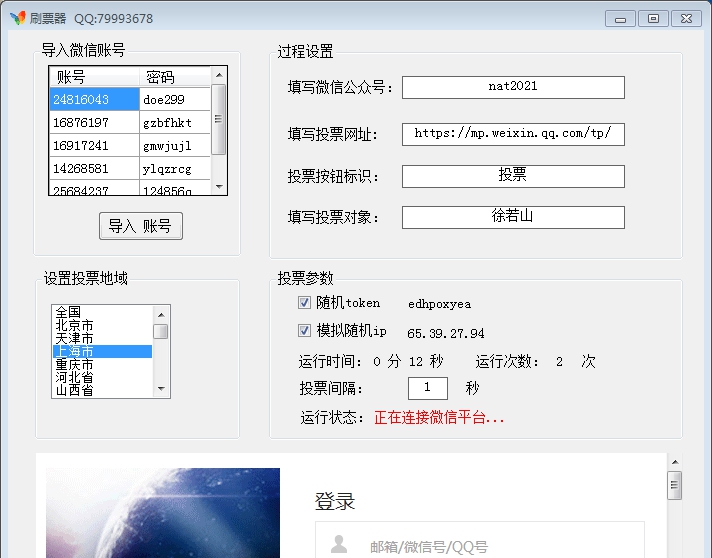Viewport: 712px width, 558px height.
Task: Click the region list scrollbar thumb
Action: (x=161, y=331)
